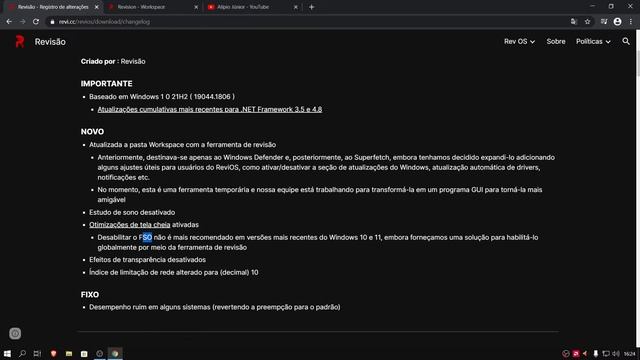Click the taskbar search magnifier
640x360 pixels.
(x=22, y=353)
